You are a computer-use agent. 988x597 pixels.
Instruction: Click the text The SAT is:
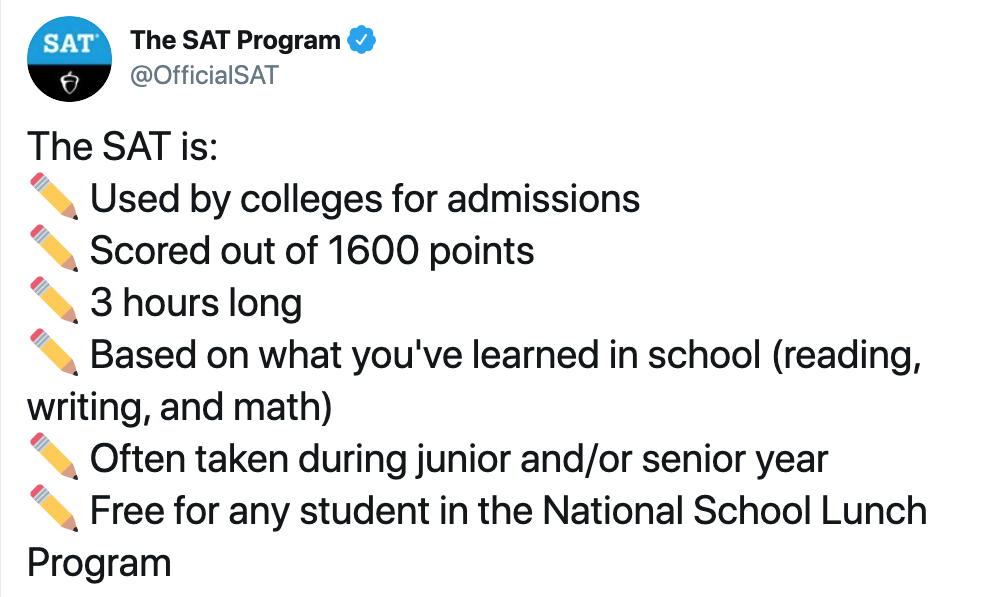coord(122,146)
